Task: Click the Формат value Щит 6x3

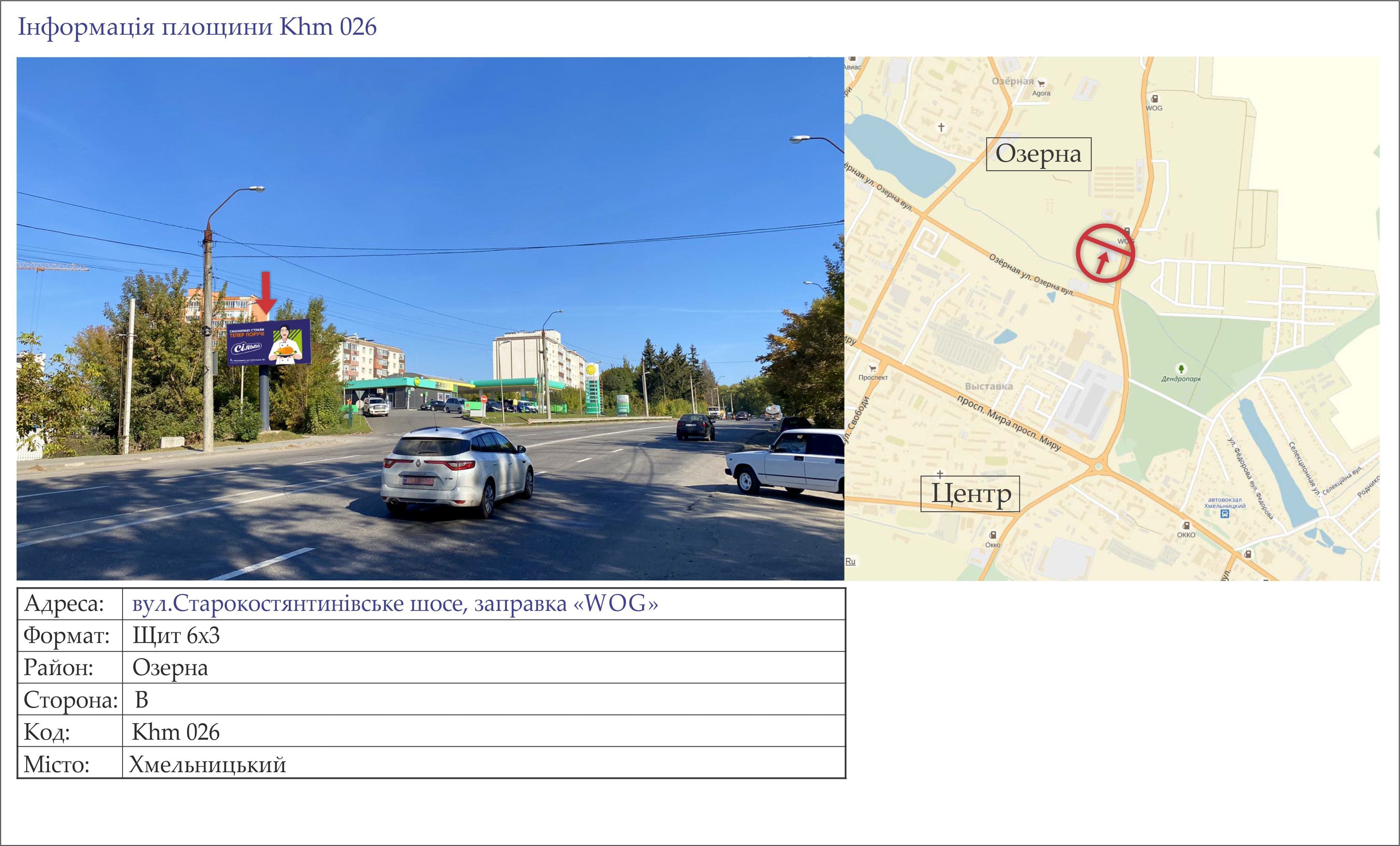Action: pyautogui.click(x=176, y=636)
